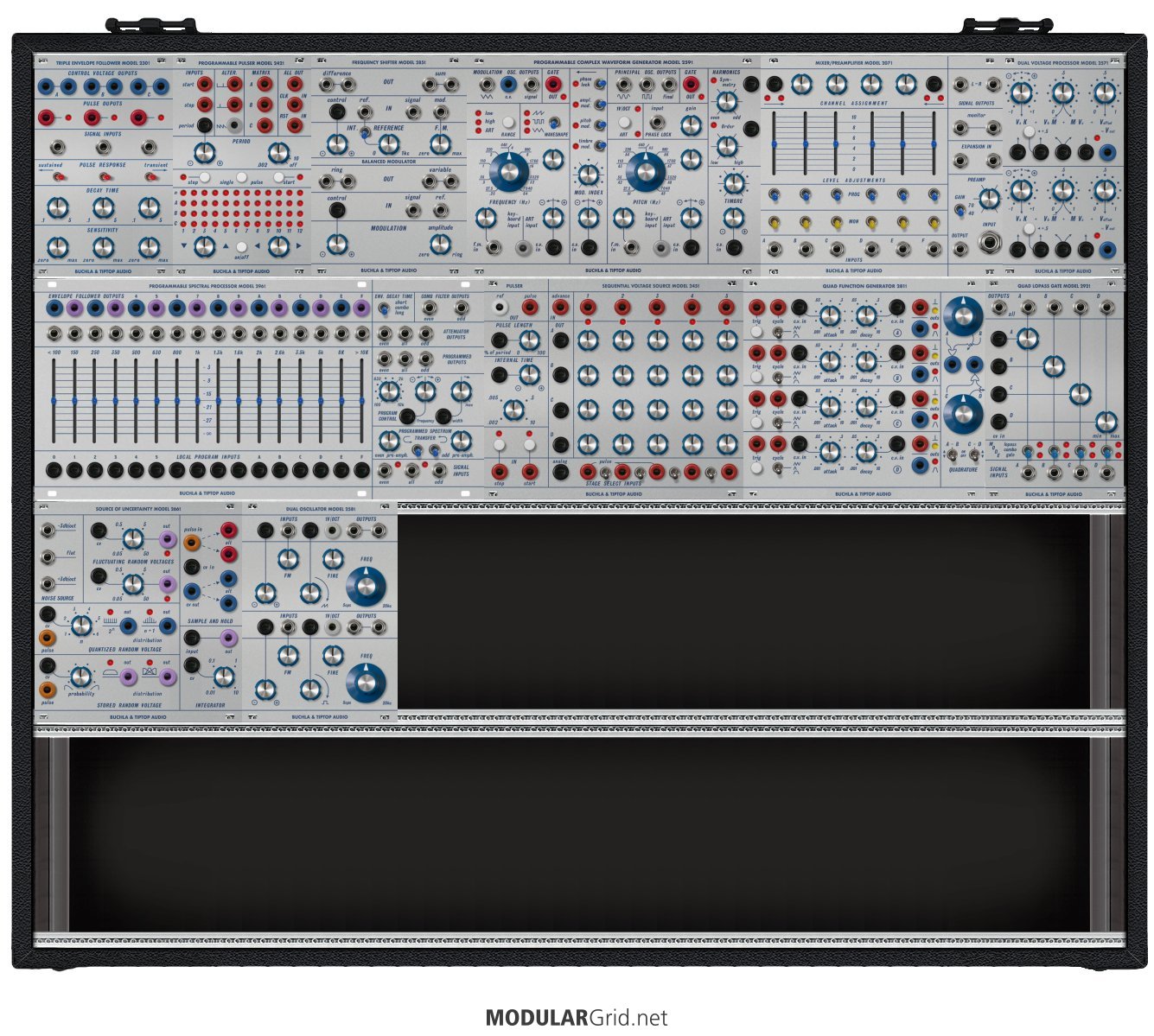1154x1036 pixels.
Task: Click the advance jack on Sequential Voltage Source
Action: coord(560,308)
